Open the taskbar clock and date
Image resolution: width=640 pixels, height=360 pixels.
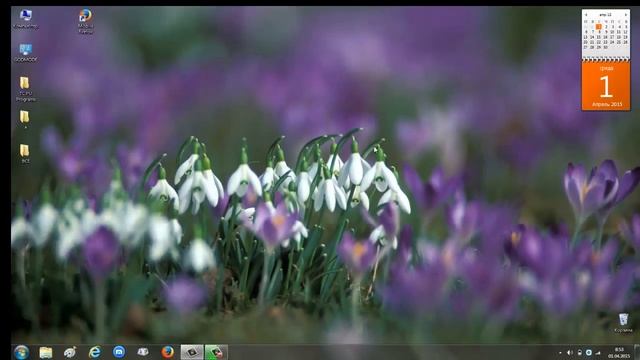point(619,353)
